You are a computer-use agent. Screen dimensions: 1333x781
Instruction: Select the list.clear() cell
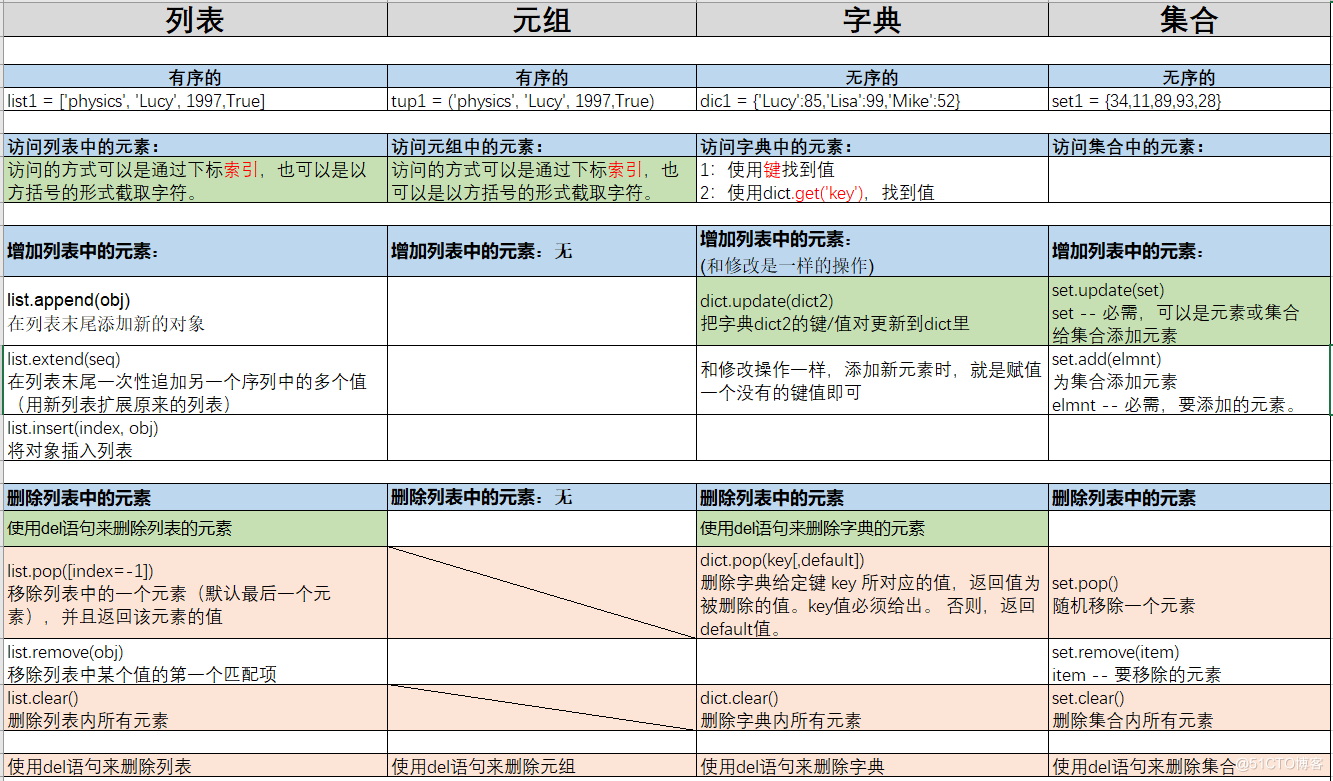195,708
